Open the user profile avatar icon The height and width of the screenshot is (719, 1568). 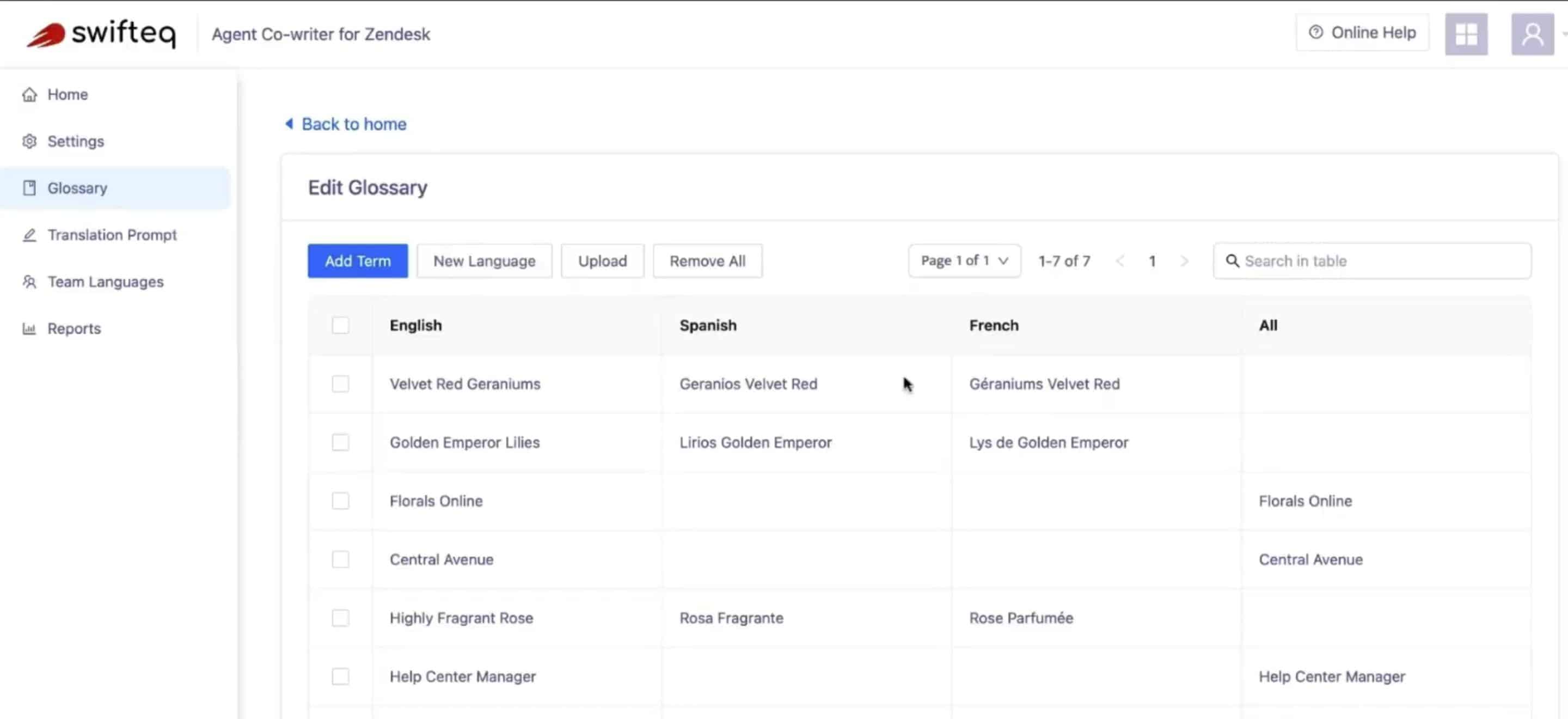1532,34
